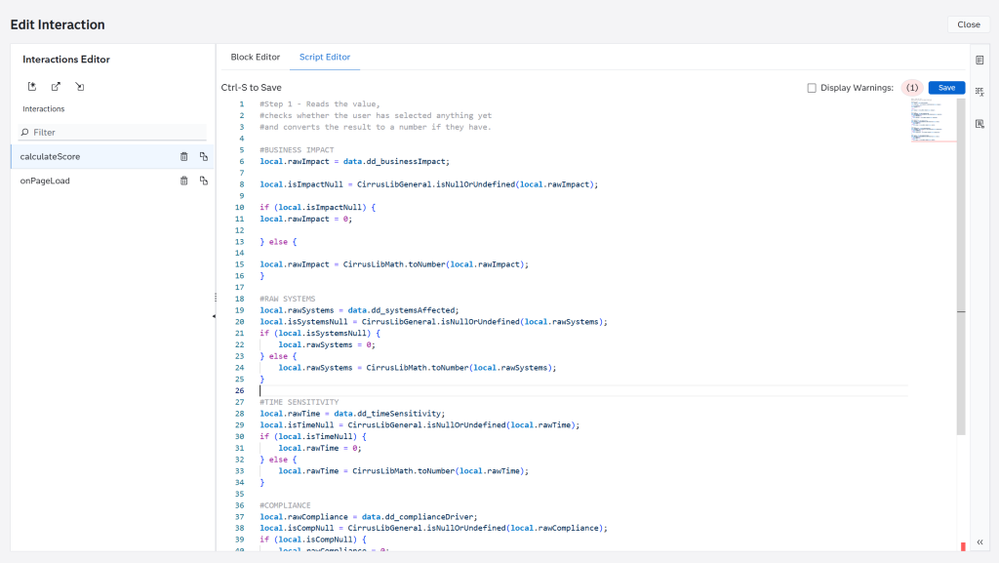Focus the interactions Filter field

[113, 132]
